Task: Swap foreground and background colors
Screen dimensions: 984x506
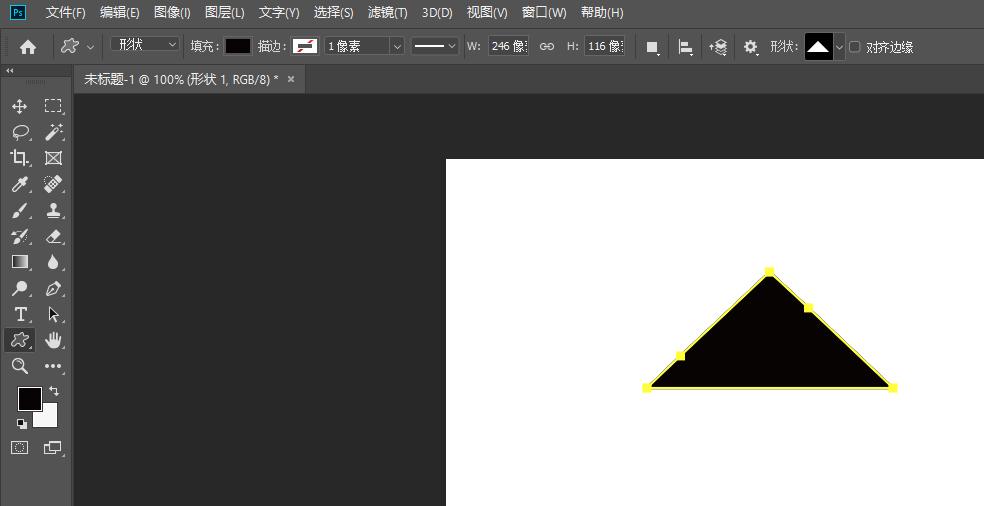Action: (x=53, y=391)
